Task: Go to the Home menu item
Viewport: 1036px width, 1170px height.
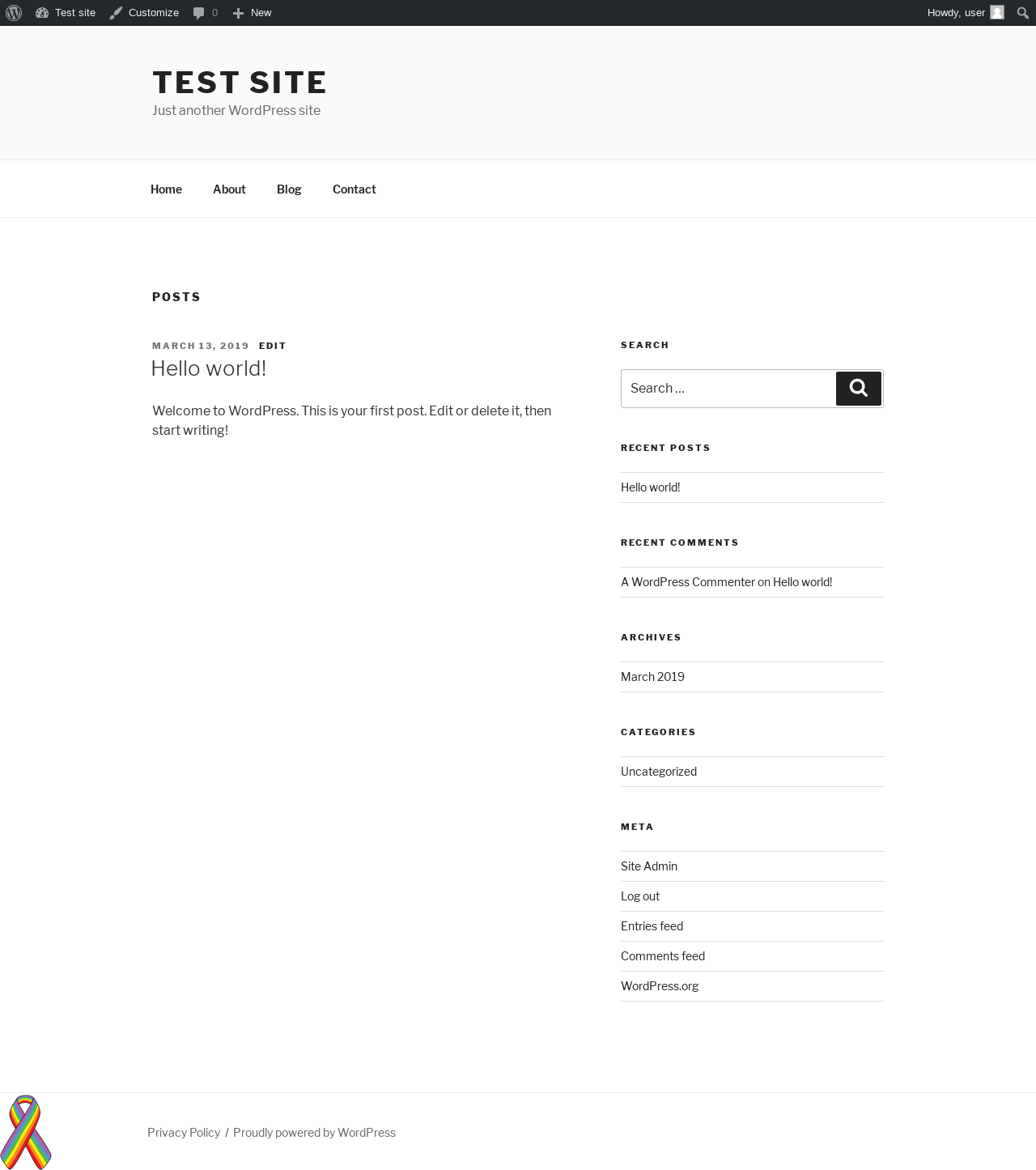Action: 166,189
